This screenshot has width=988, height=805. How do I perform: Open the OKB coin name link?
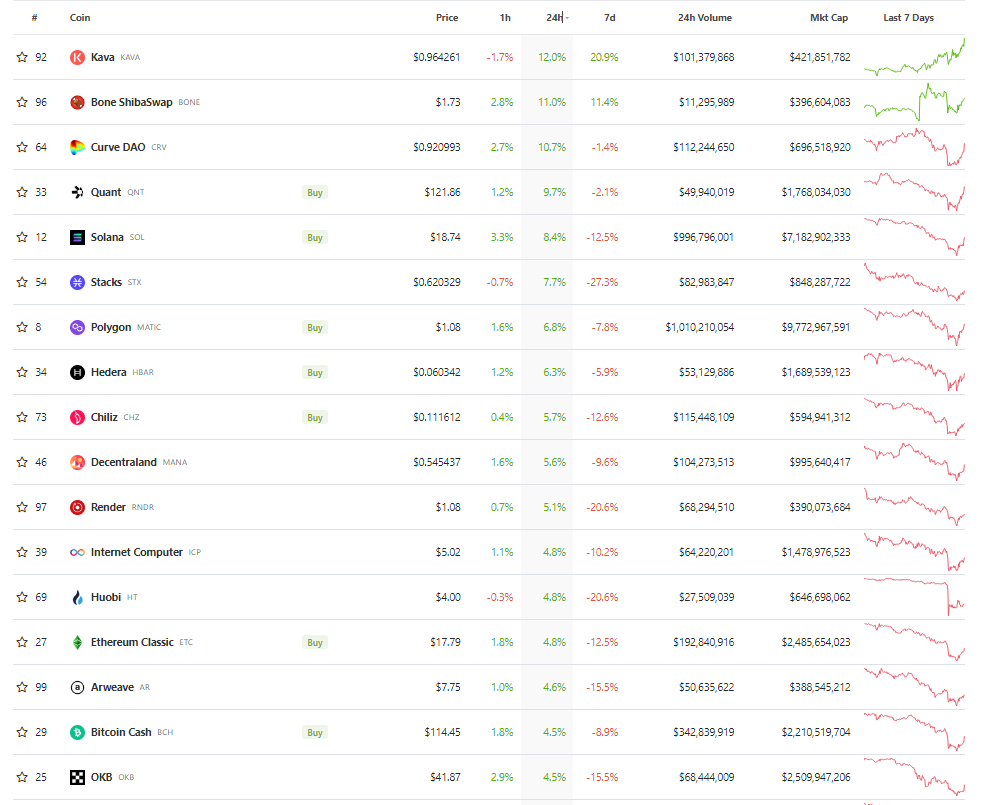pos(101,777)
